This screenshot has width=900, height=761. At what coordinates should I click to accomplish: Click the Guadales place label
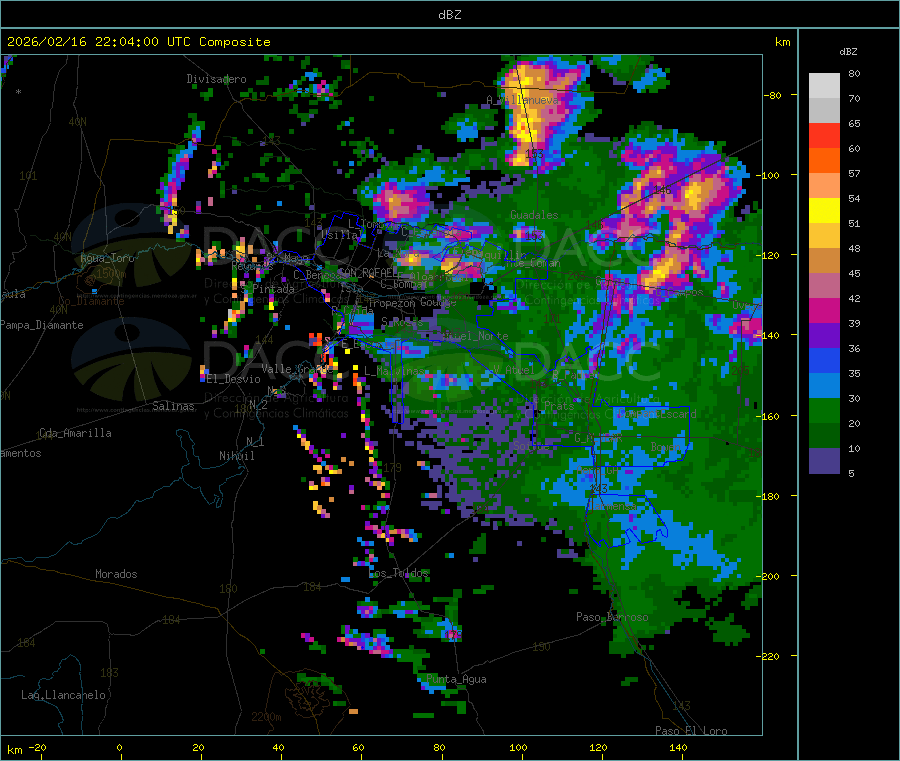pos(534,215)
